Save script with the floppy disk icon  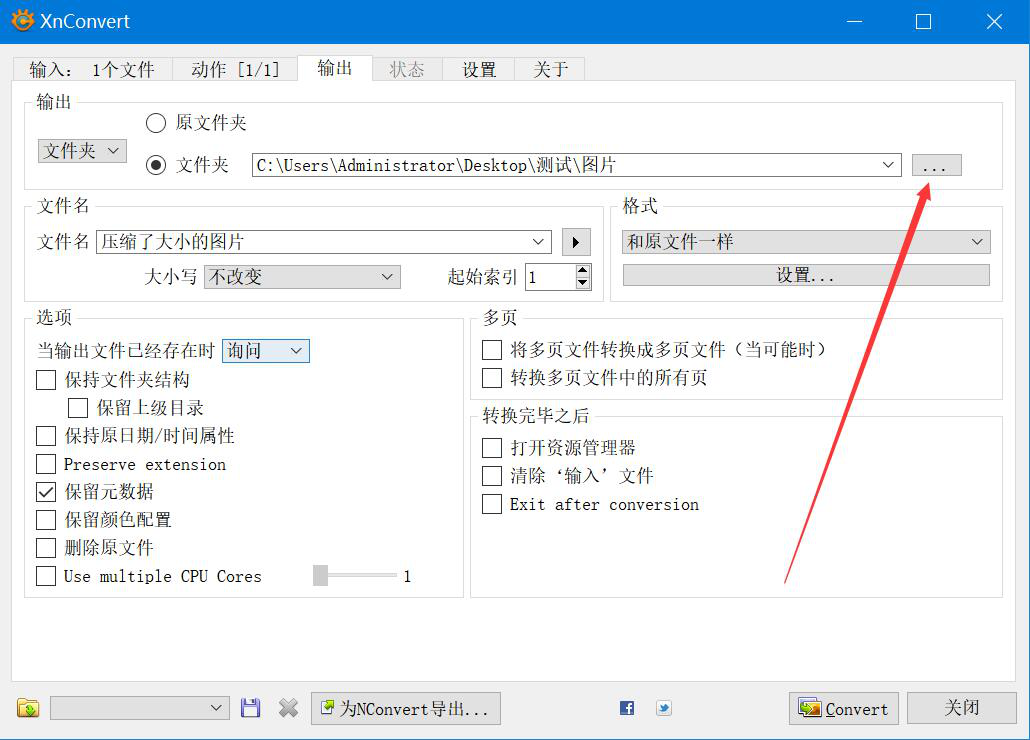[250, 708]
